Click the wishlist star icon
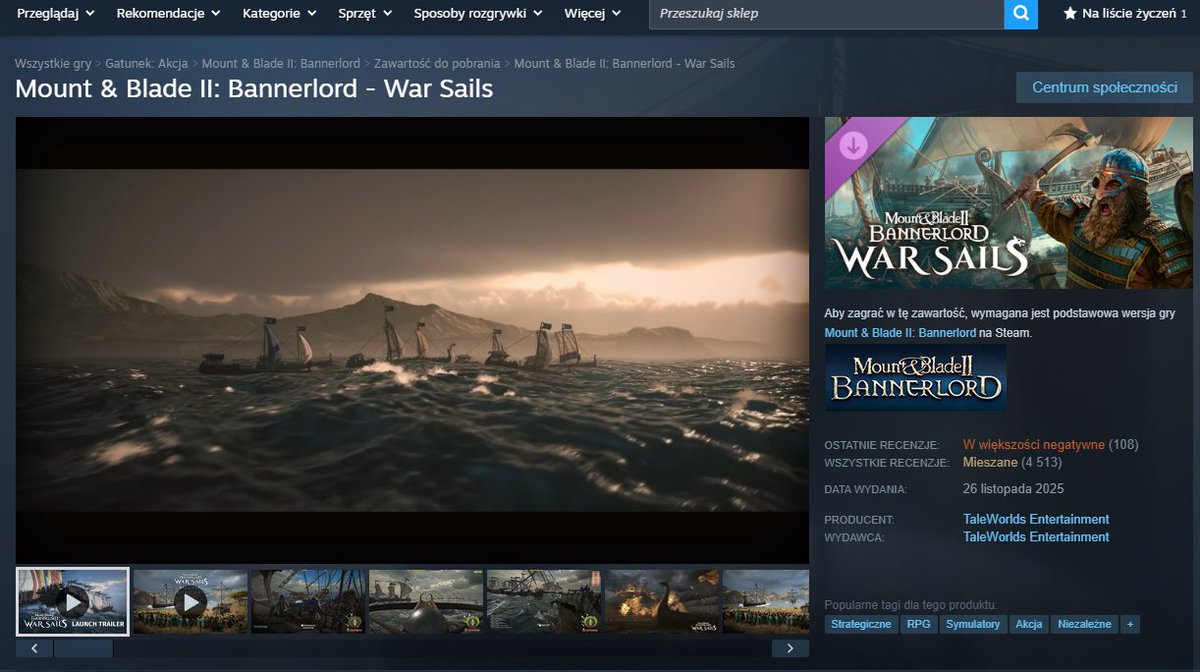1200x672 pixels. click(x=1070, y=14)
